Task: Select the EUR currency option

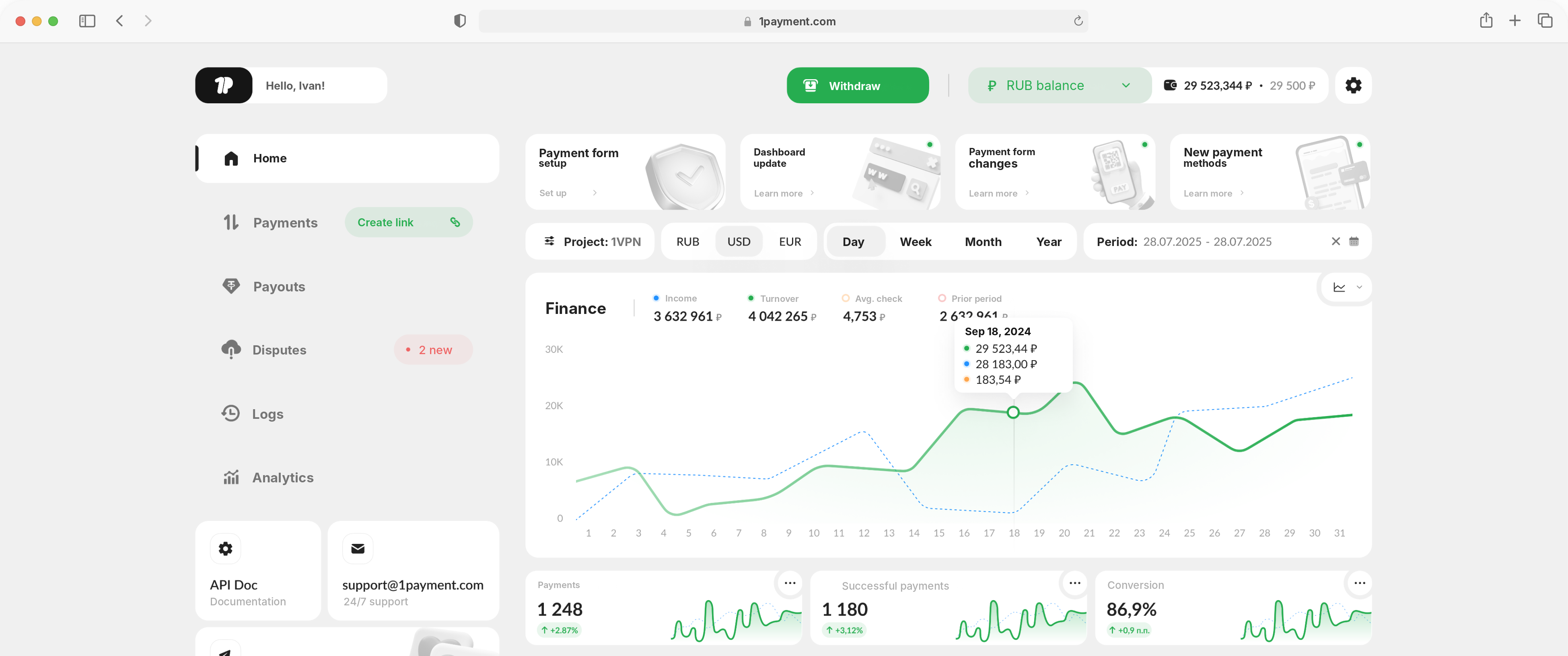Action: pos(790,242)
